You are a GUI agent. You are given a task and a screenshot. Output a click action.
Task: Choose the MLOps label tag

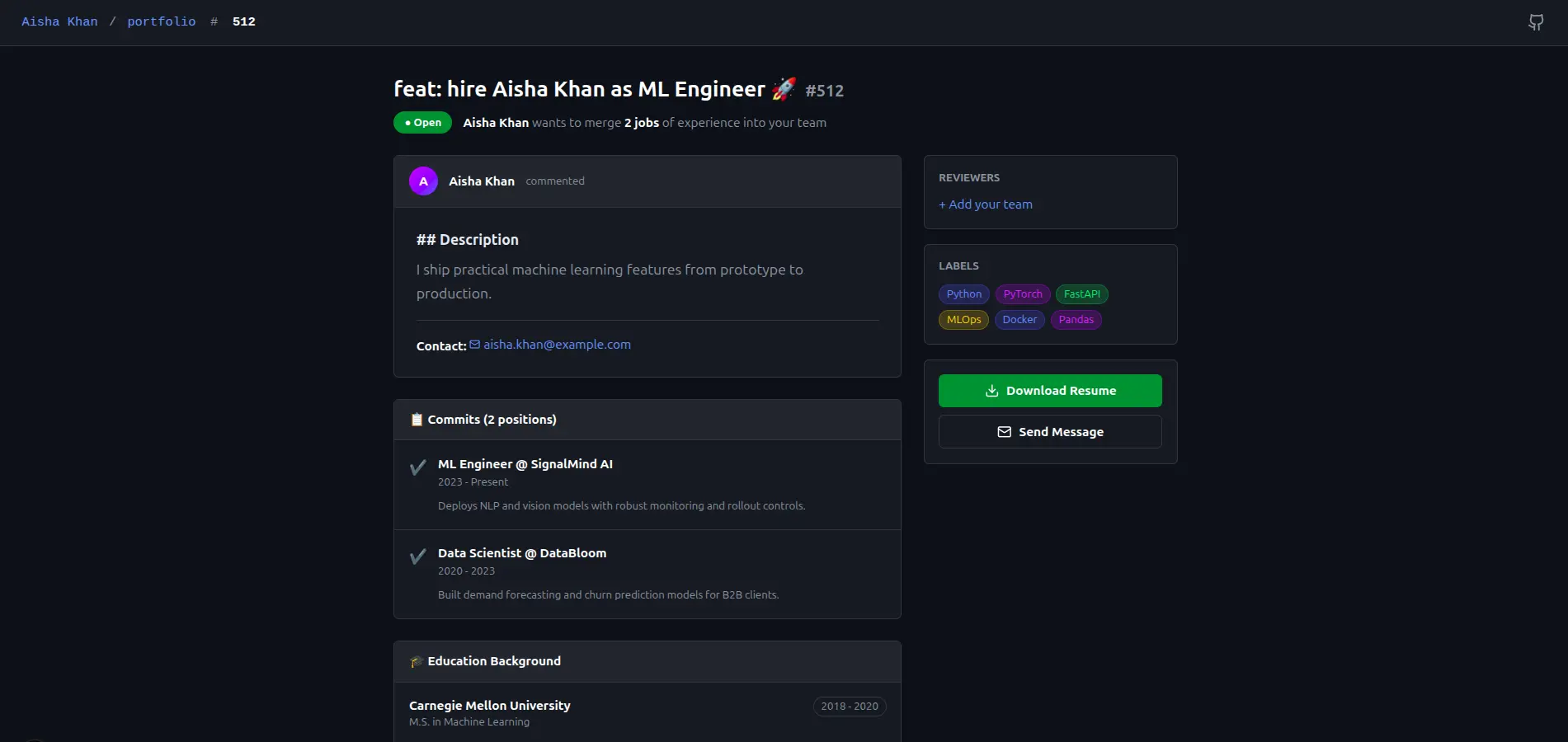pyautogui.click(x=963, y=320)
